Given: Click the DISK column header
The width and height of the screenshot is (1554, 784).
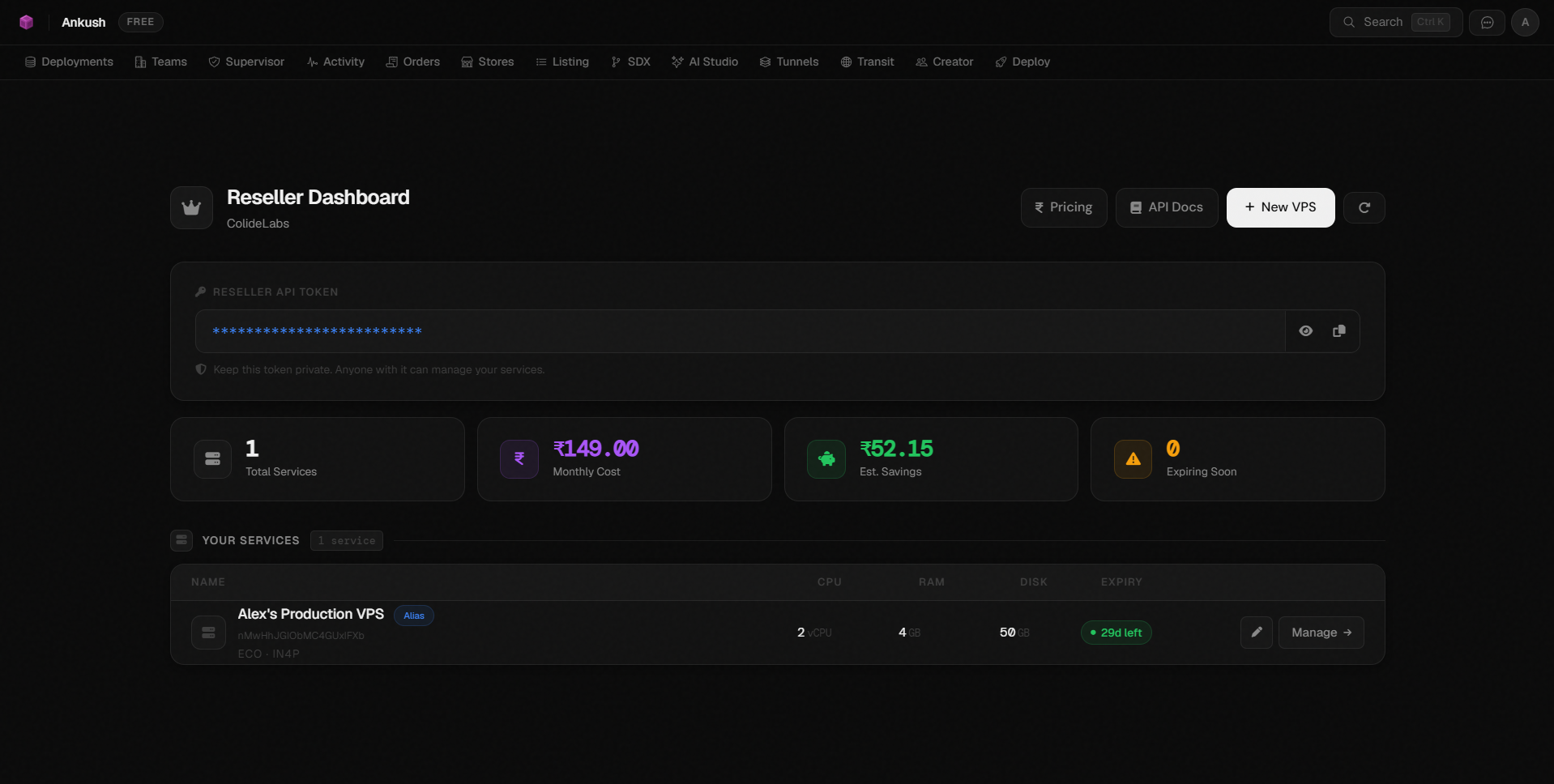Looking at the screenshot, I should tap(1033, 582).
